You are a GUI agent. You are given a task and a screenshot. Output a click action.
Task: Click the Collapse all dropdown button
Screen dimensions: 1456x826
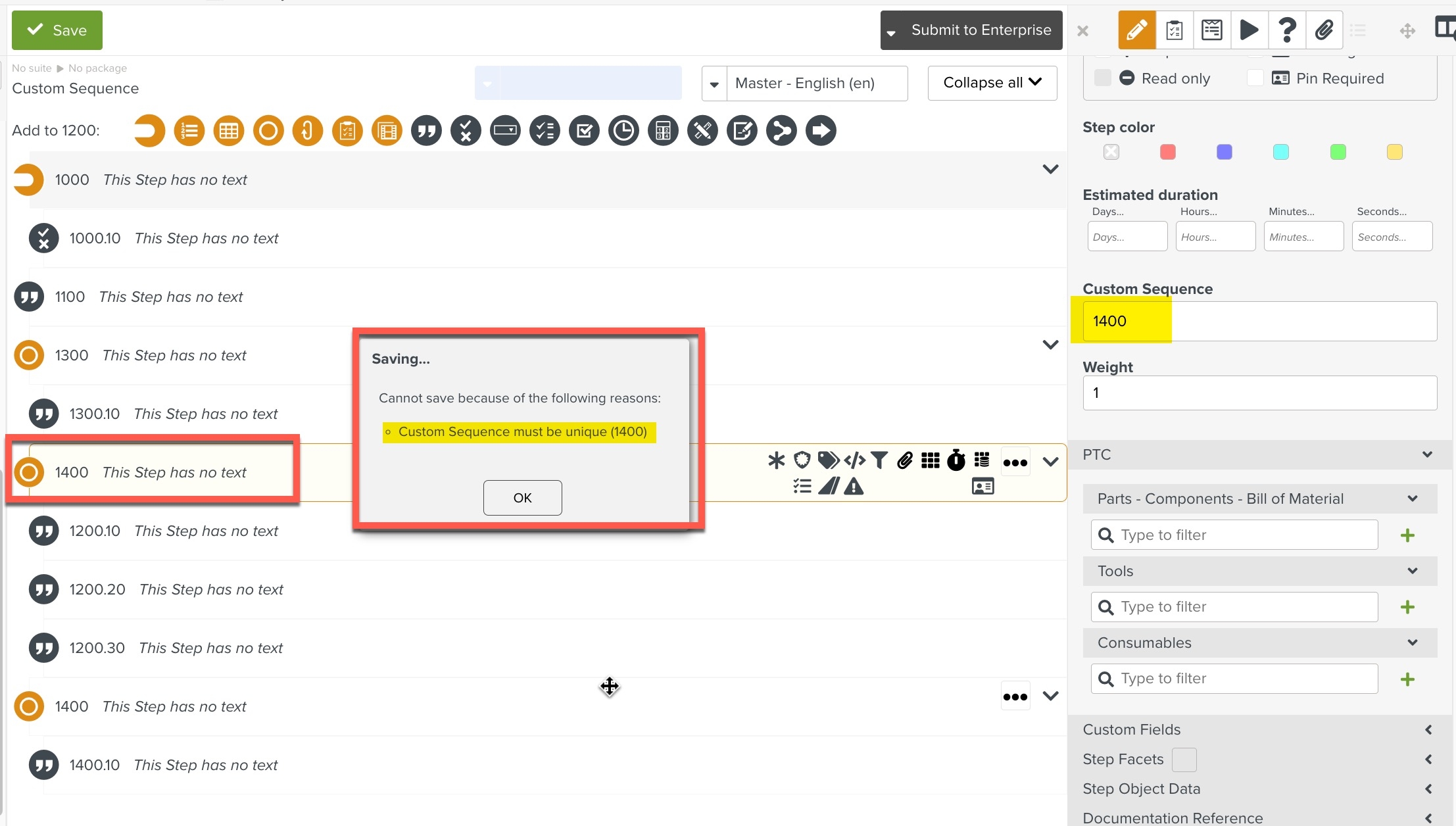click(992, 83)
